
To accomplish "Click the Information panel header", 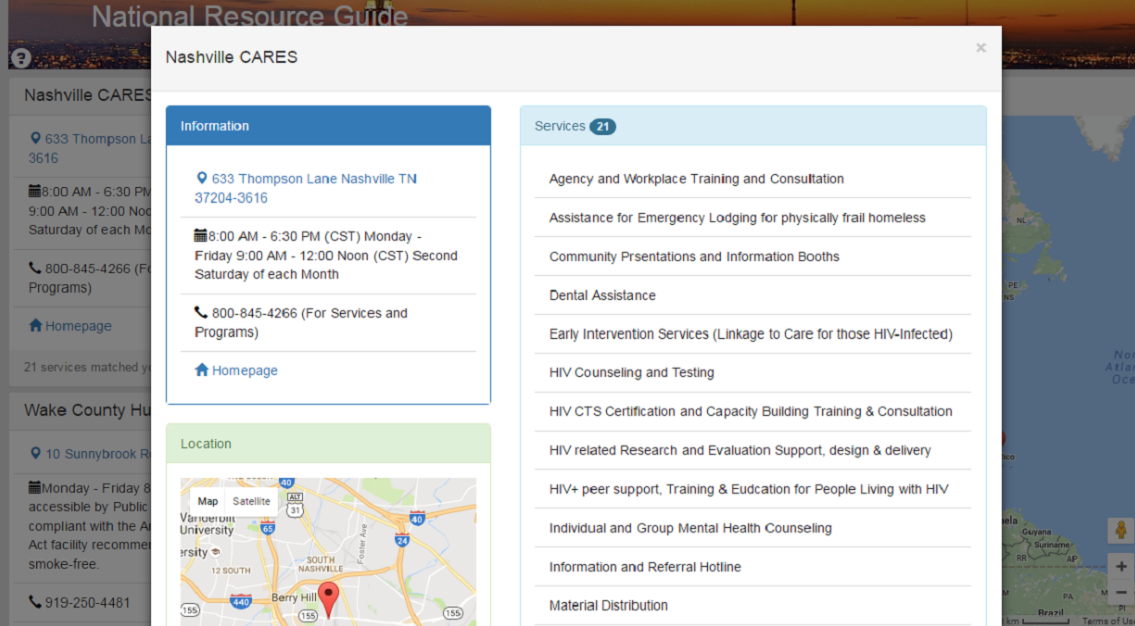I will 329,126.
